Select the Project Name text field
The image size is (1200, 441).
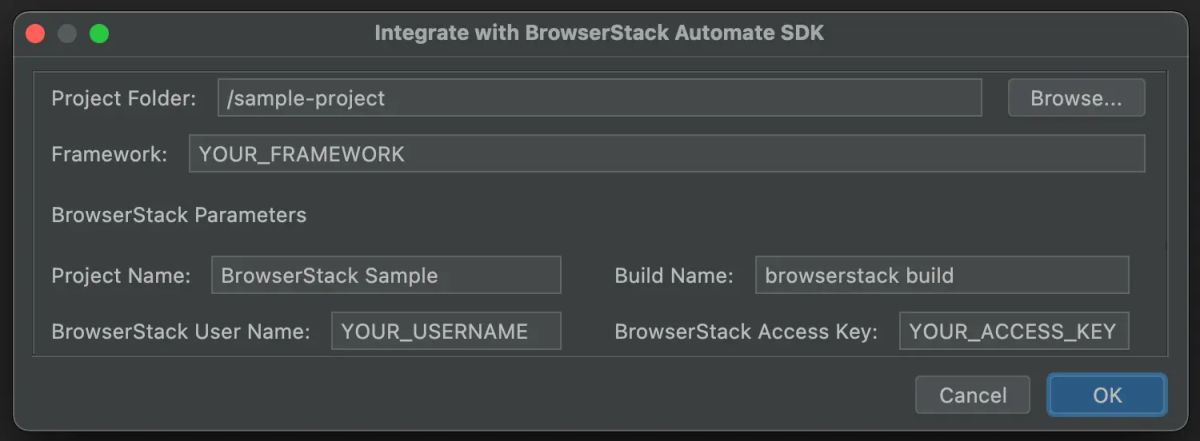coord(386,275)
